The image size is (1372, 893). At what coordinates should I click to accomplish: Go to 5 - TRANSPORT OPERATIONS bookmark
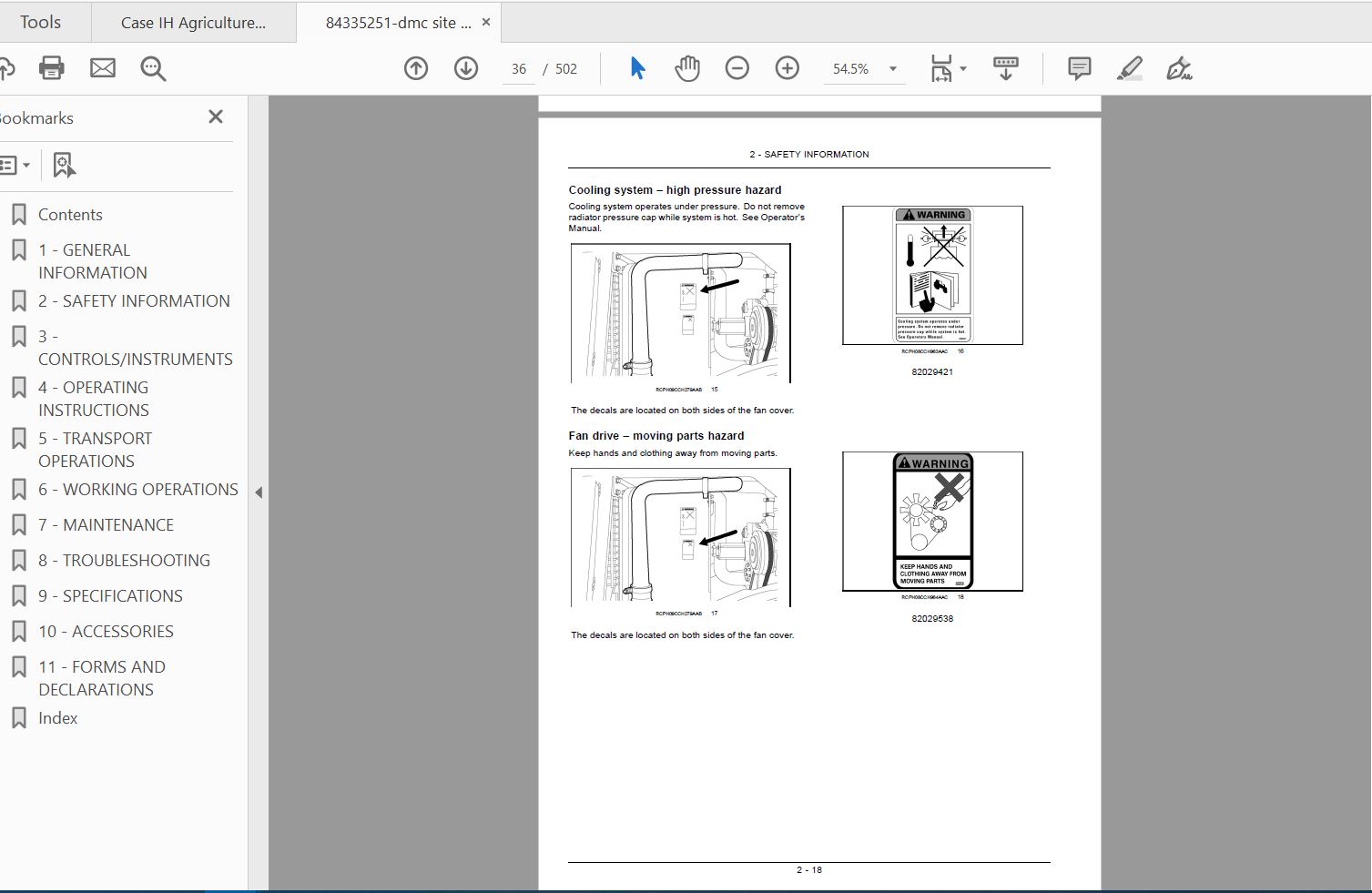95,450
